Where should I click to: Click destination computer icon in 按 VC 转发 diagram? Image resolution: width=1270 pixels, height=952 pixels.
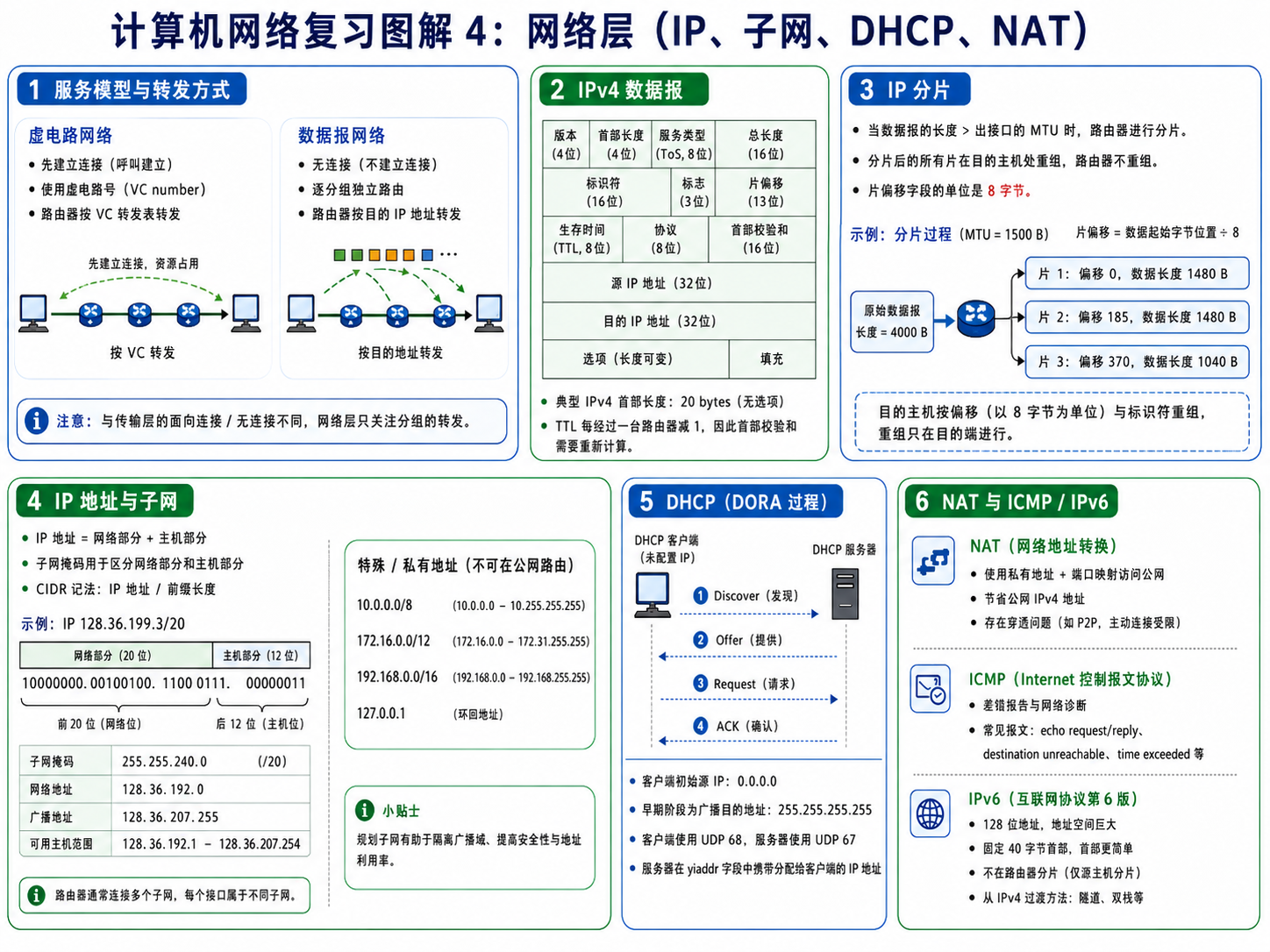pyautogui.click(x=246, y=314)
